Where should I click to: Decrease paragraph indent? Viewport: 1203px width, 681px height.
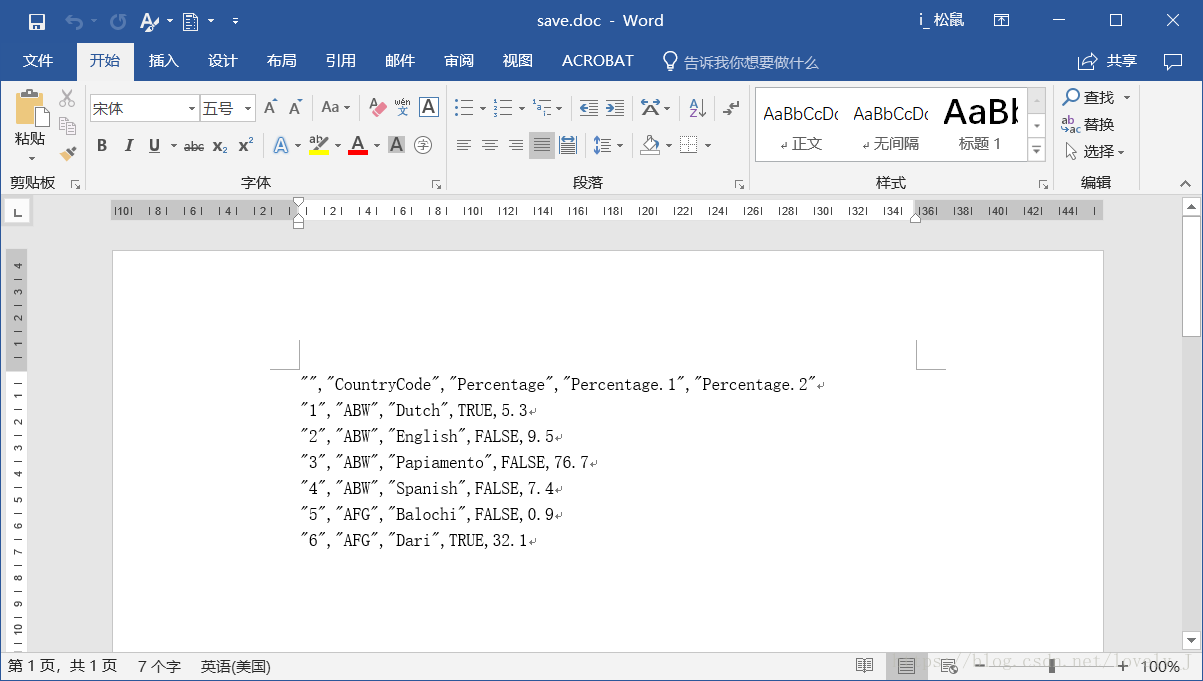click(589, 107)
